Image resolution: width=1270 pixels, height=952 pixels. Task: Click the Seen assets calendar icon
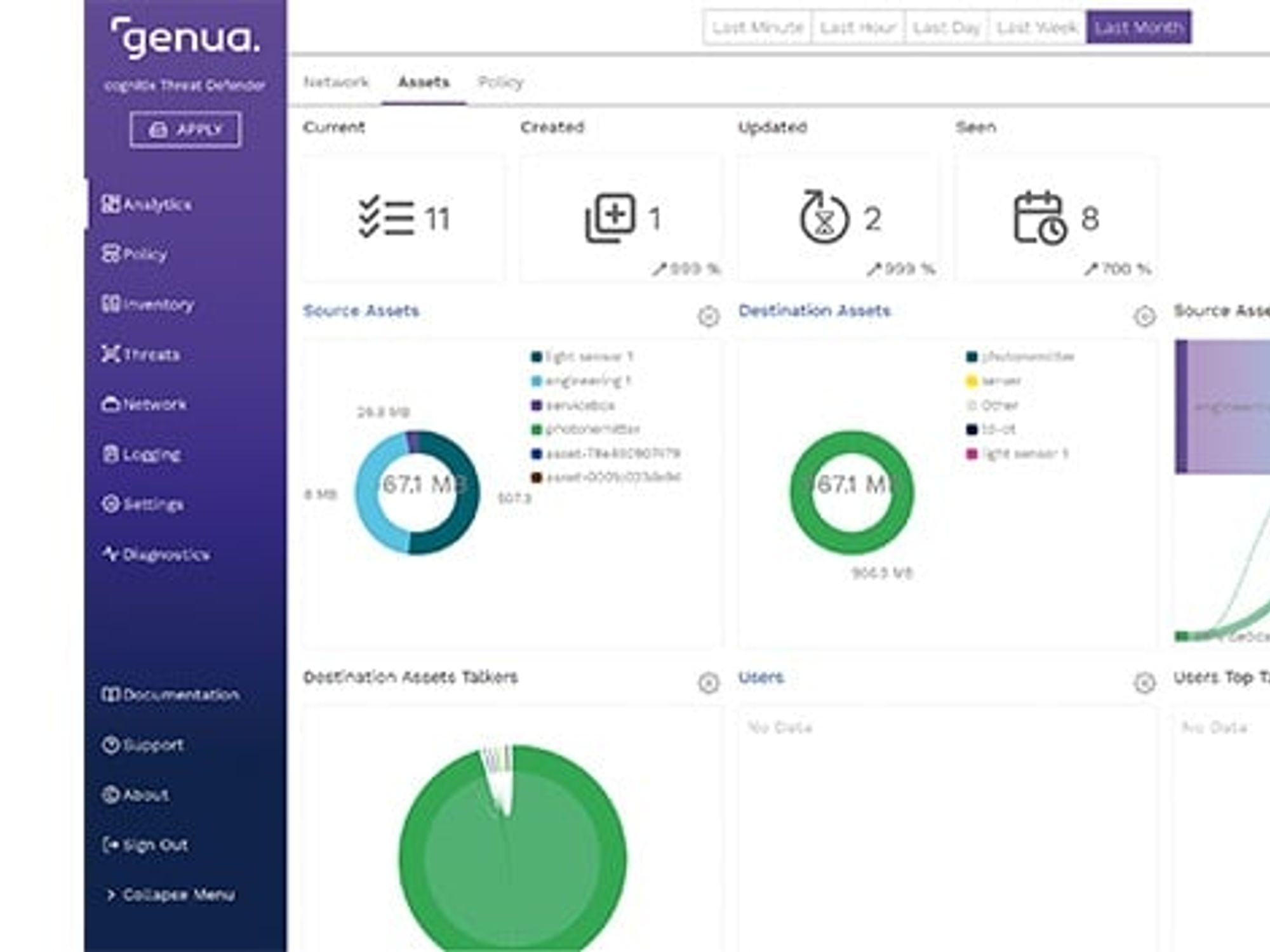1039,218
